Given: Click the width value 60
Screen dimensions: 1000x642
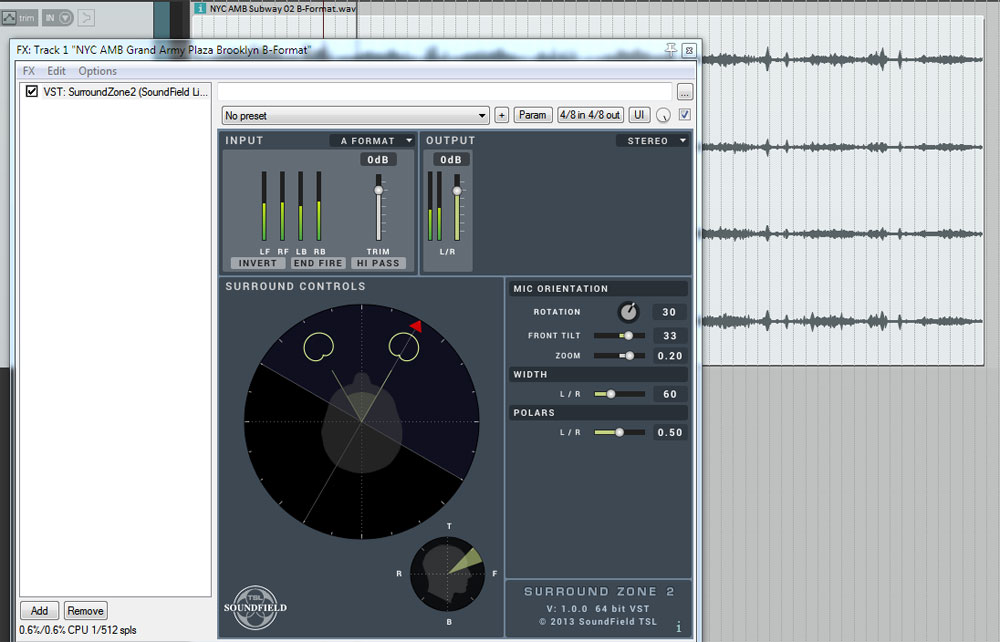Looking at the screenshot, I should 669,394.
